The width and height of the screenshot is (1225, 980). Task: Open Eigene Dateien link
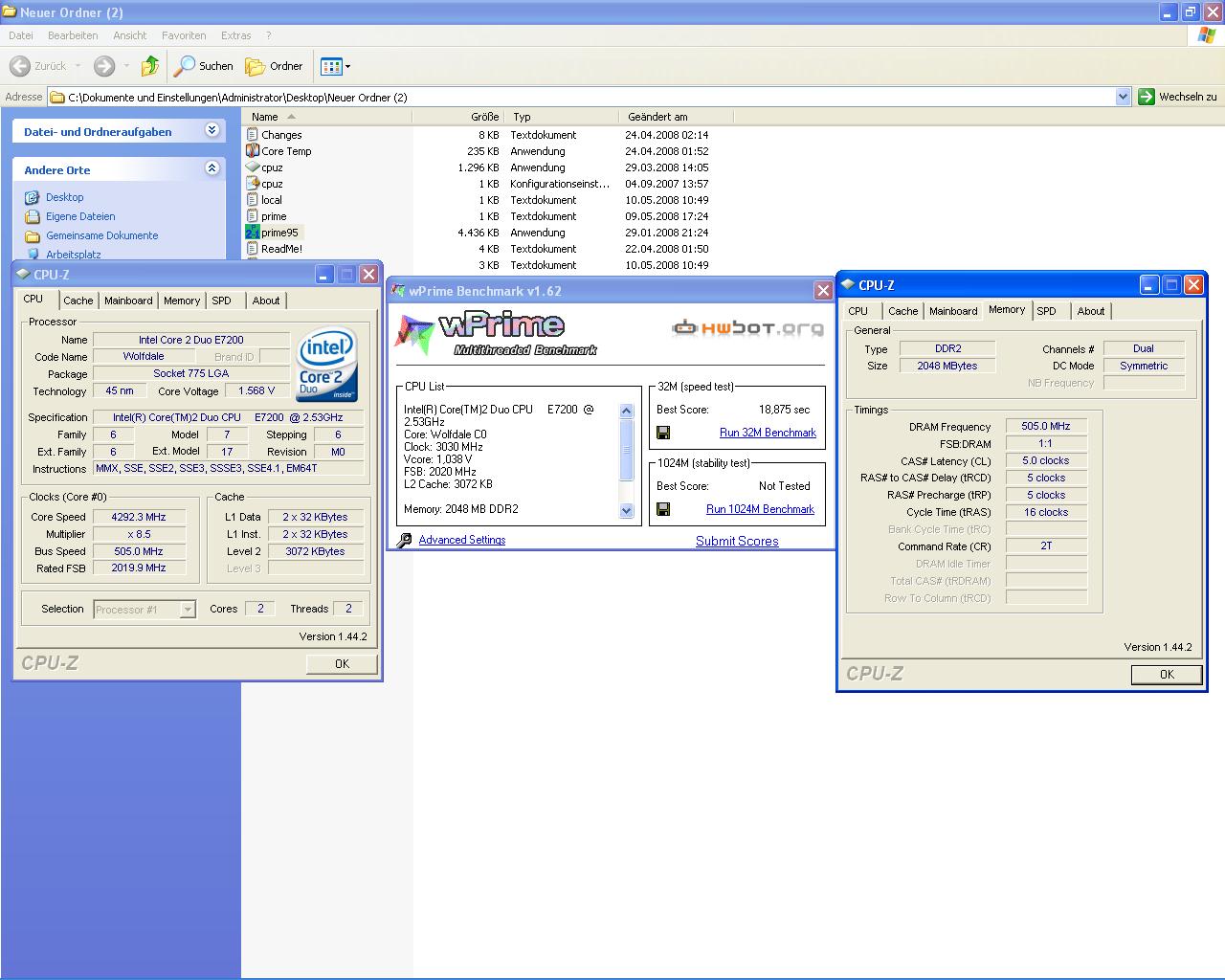tap(80, 216)
